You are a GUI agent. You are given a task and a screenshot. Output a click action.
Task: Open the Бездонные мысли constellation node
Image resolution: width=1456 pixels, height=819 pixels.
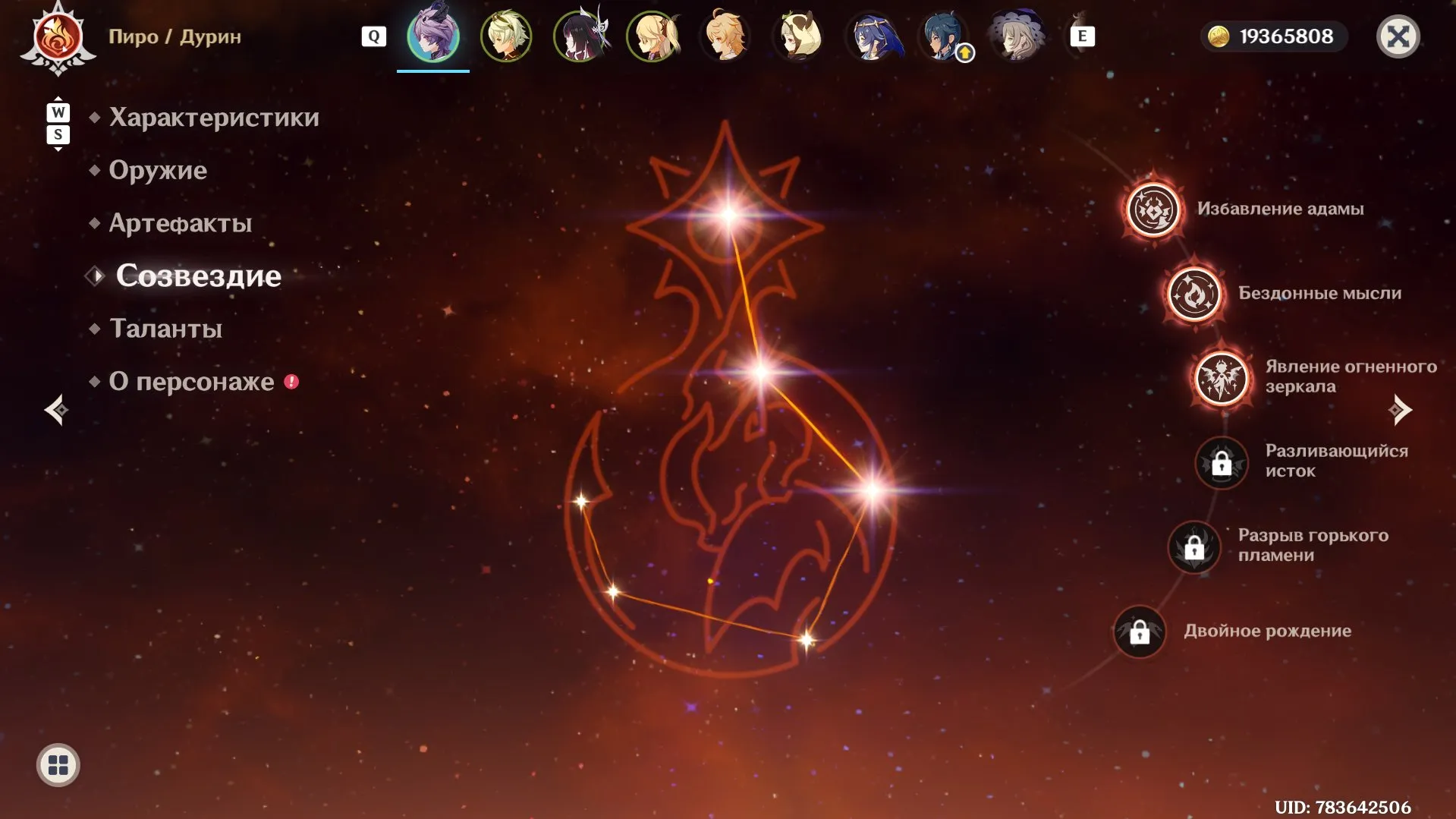click(x=1194, y=294)
